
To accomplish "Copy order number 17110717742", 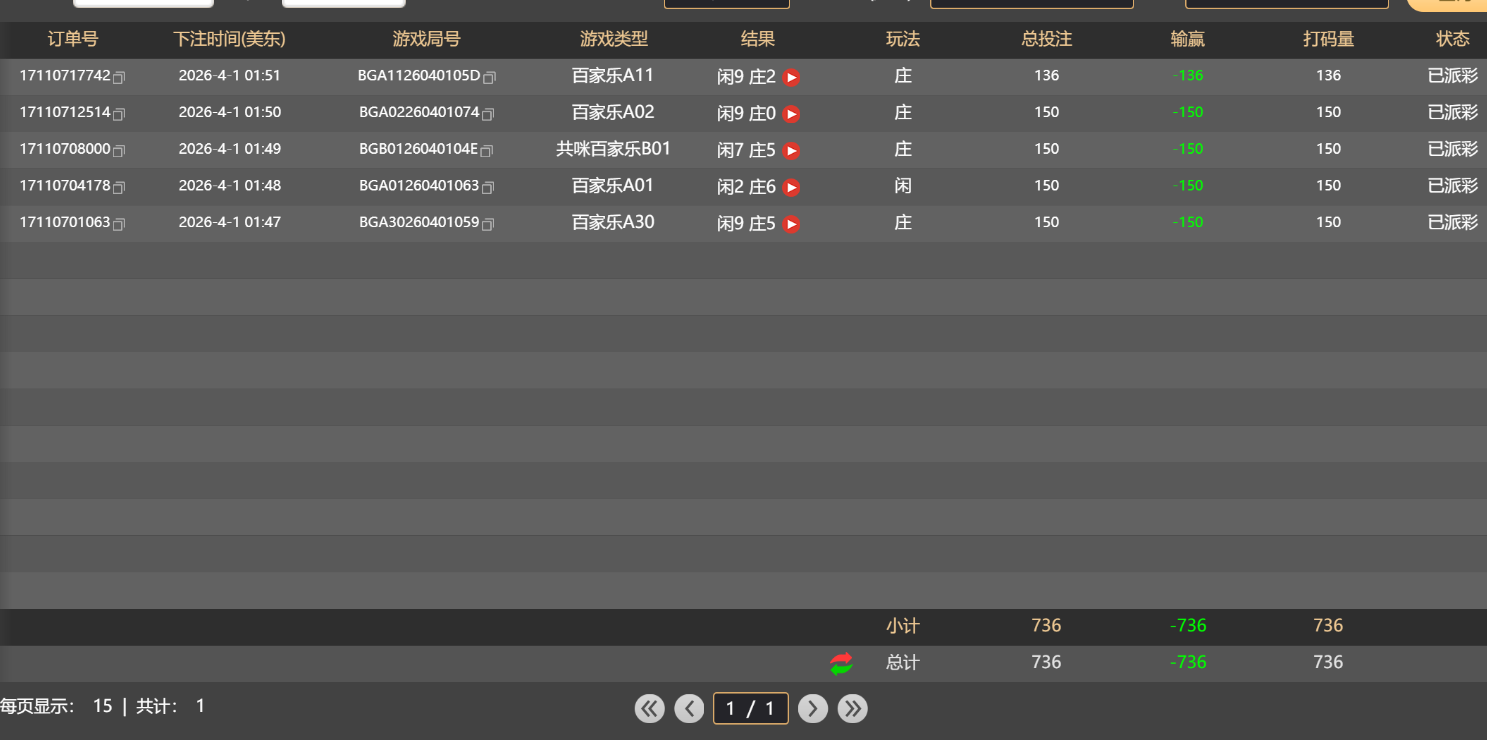I will click(119, 78).
